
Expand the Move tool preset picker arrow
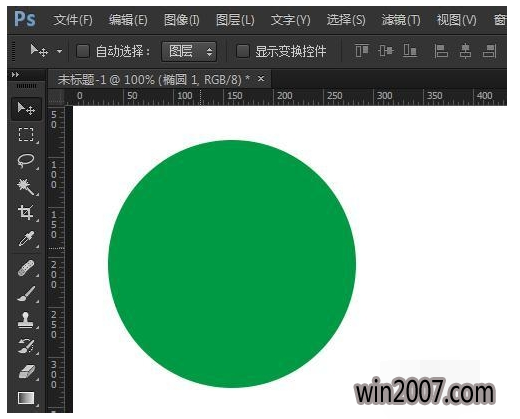59,52
